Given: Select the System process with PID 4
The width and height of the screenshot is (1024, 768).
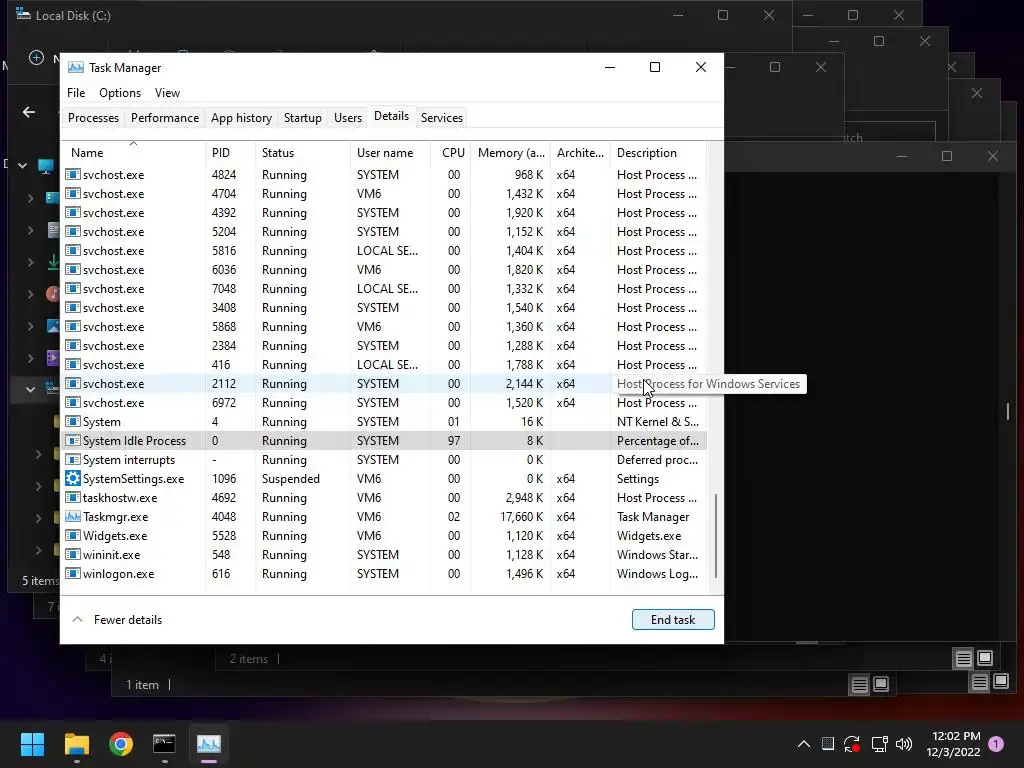Looking at the screenshot, I should 384,422.
